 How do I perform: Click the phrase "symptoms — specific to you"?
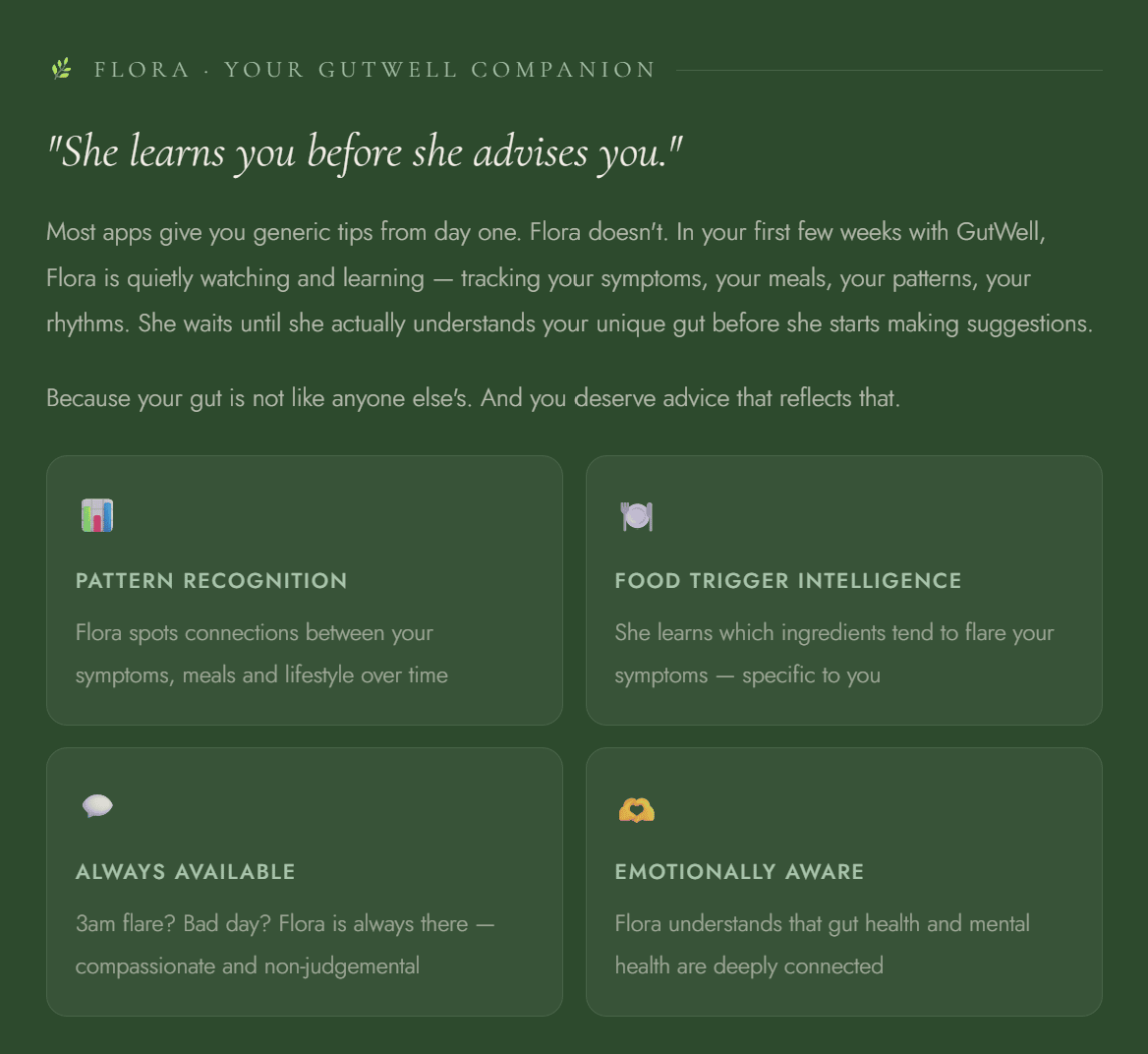pos(747,674)
